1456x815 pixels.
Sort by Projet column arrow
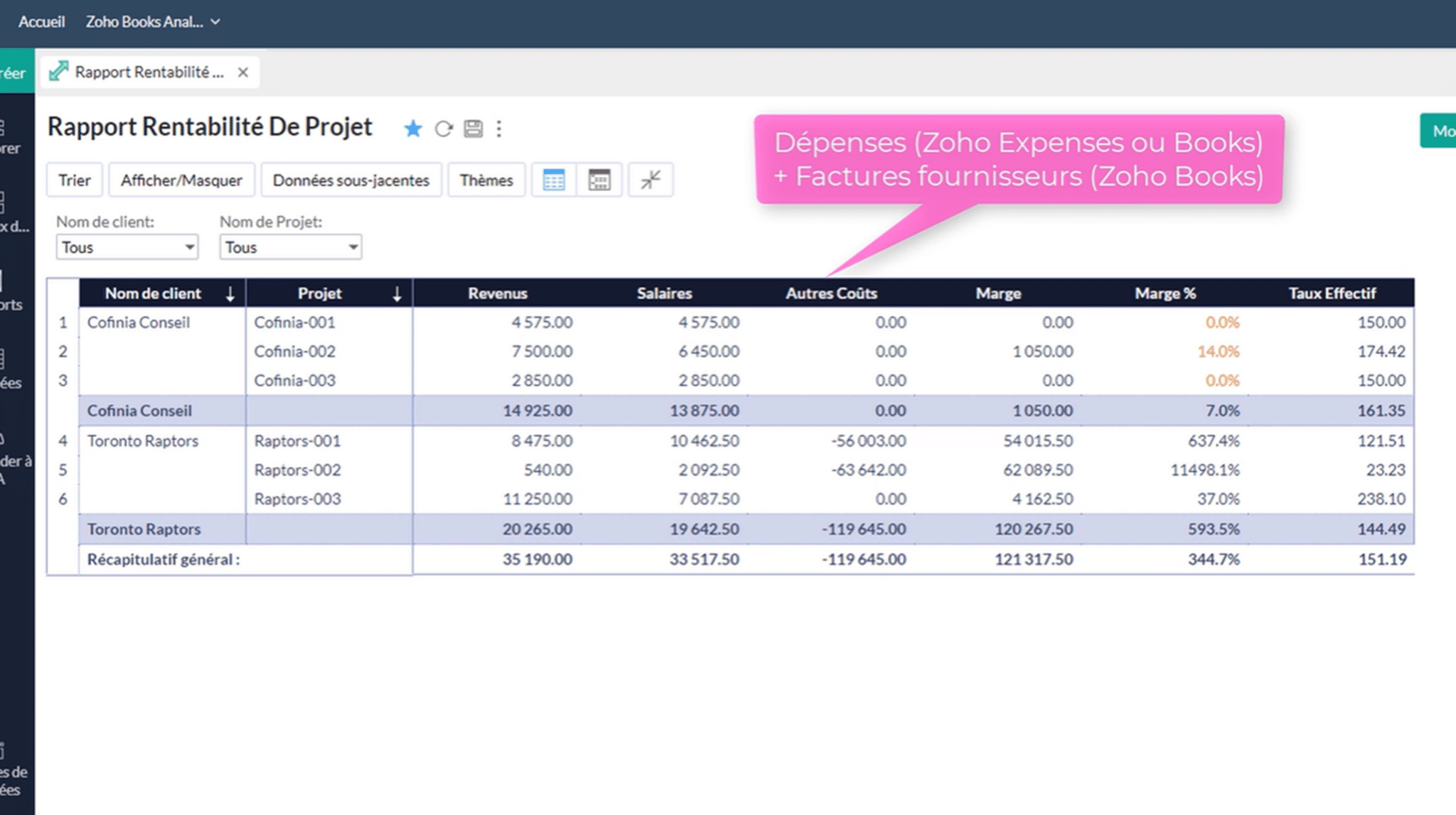pyautogui.click(x=397, y=294)
